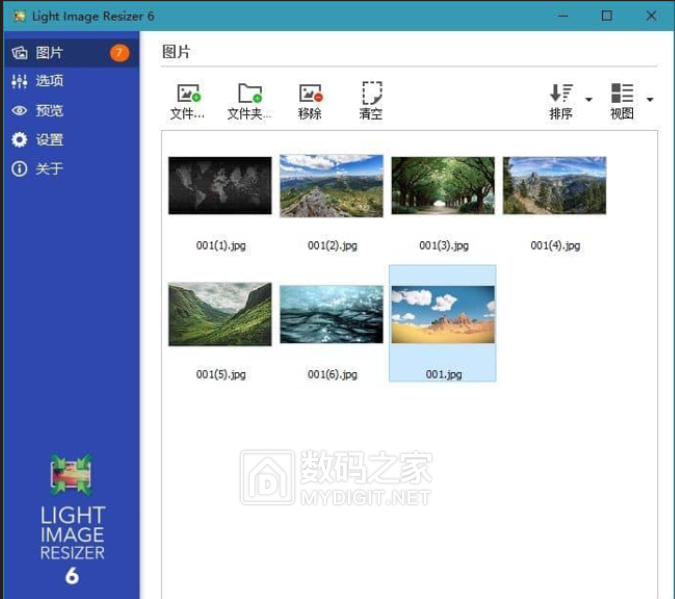Open the Options (选项) sidebar tab
675x599 pixels.
pos(50,81)
